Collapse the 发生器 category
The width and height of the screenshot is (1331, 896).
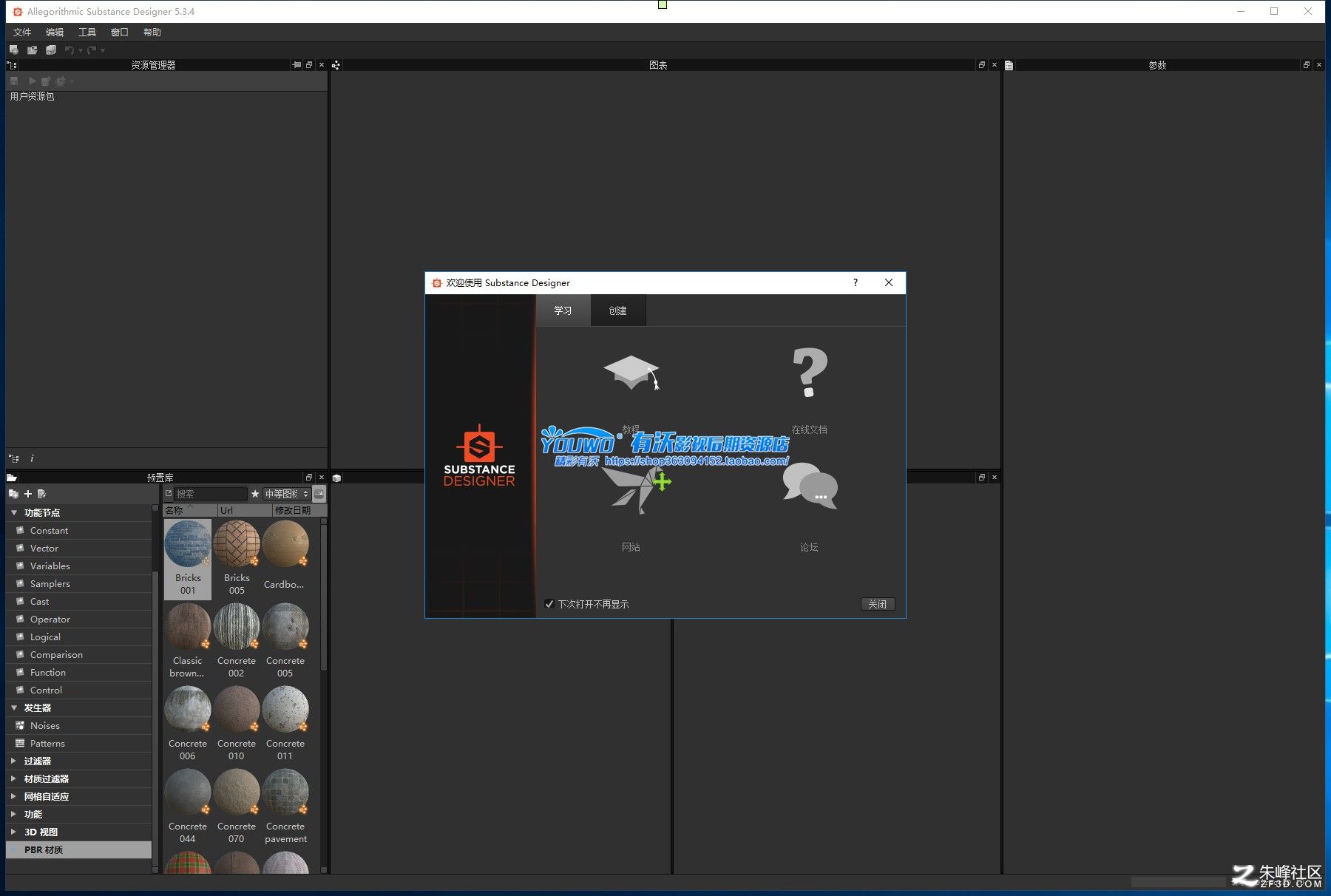coord(13,707)
